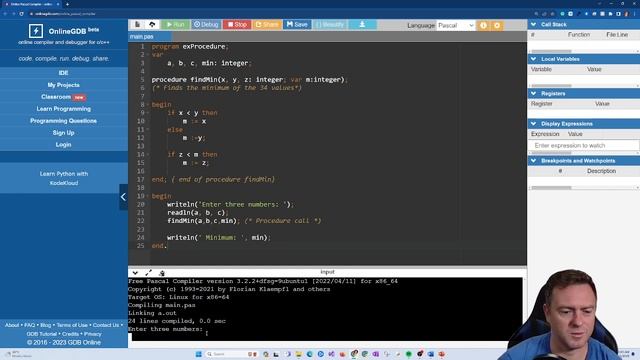Stop the running program

click(237, 24)
